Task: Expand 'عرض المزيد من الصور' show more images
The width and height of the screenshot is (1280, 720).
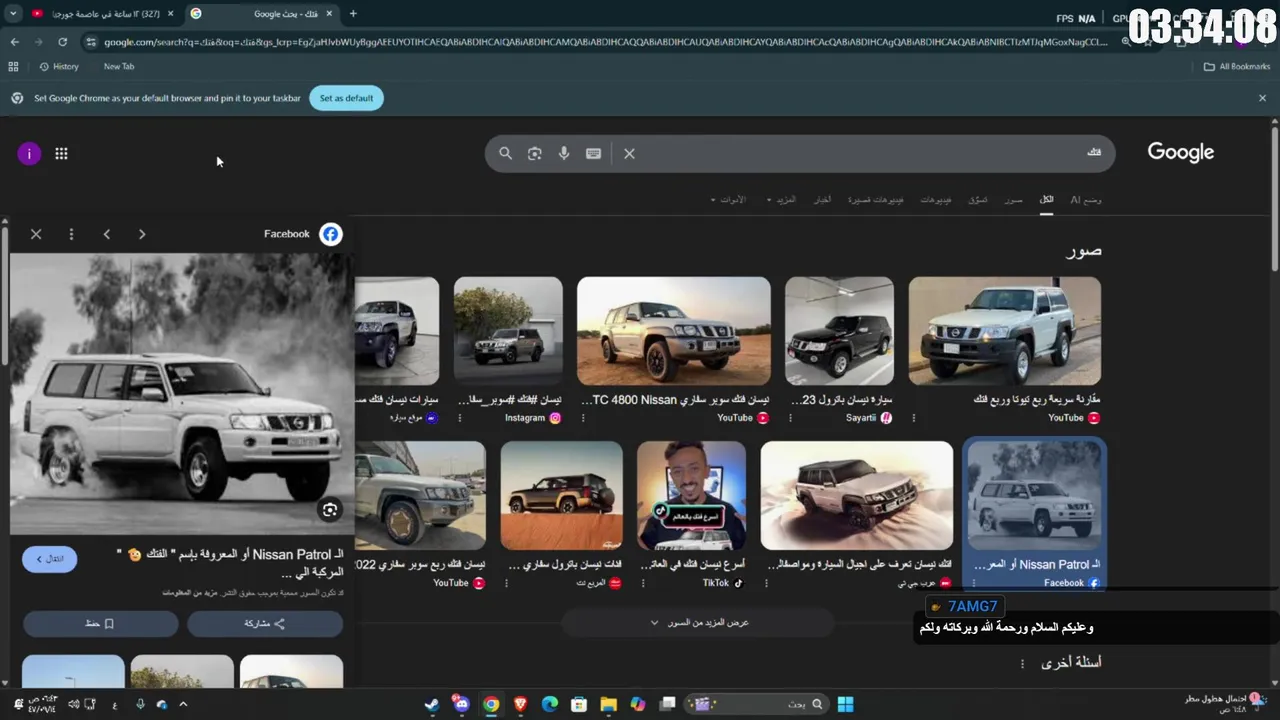Action: click(x=698, y=622)
